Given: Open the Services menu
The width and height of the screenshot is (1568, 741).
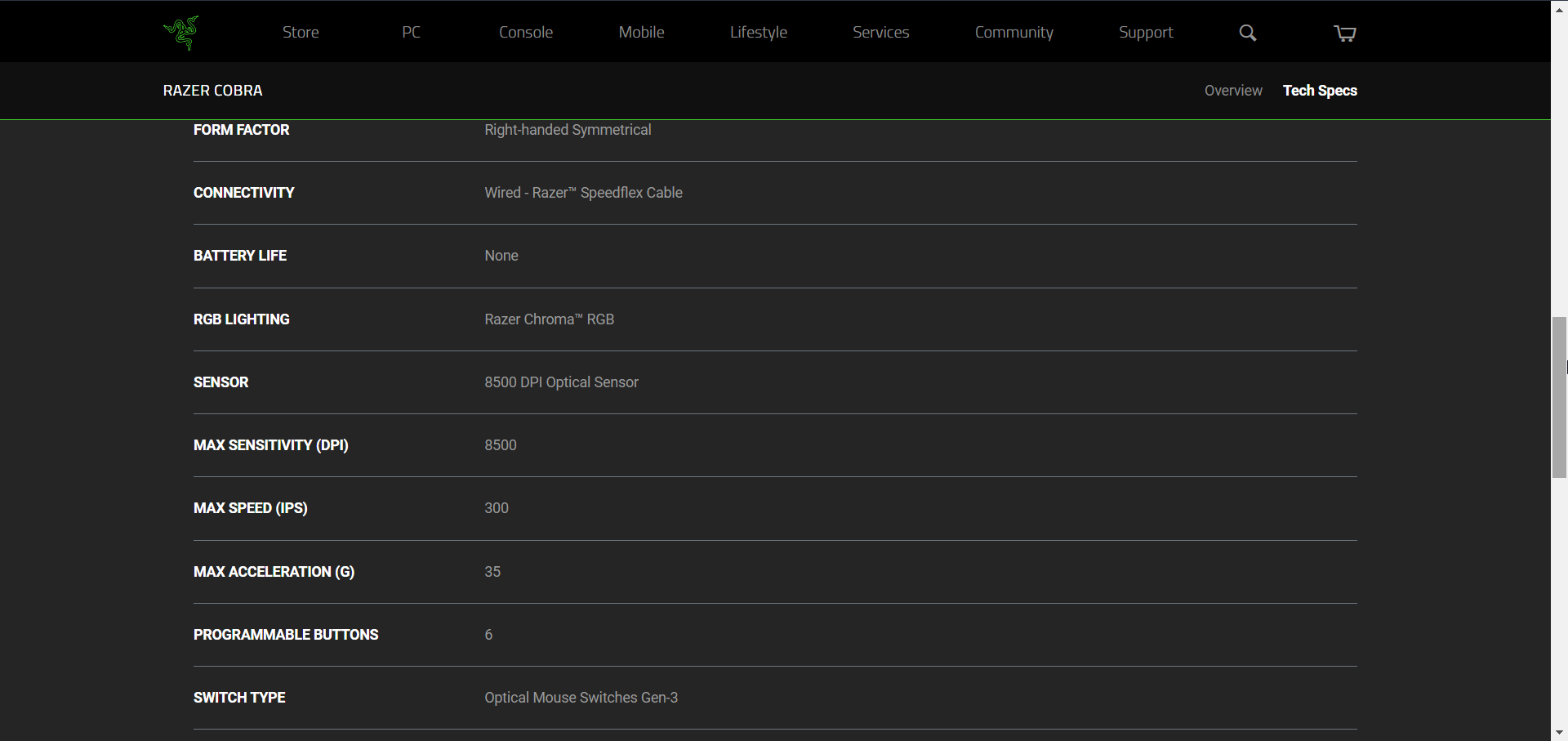Looking at the screenshot, I should 880,32.
